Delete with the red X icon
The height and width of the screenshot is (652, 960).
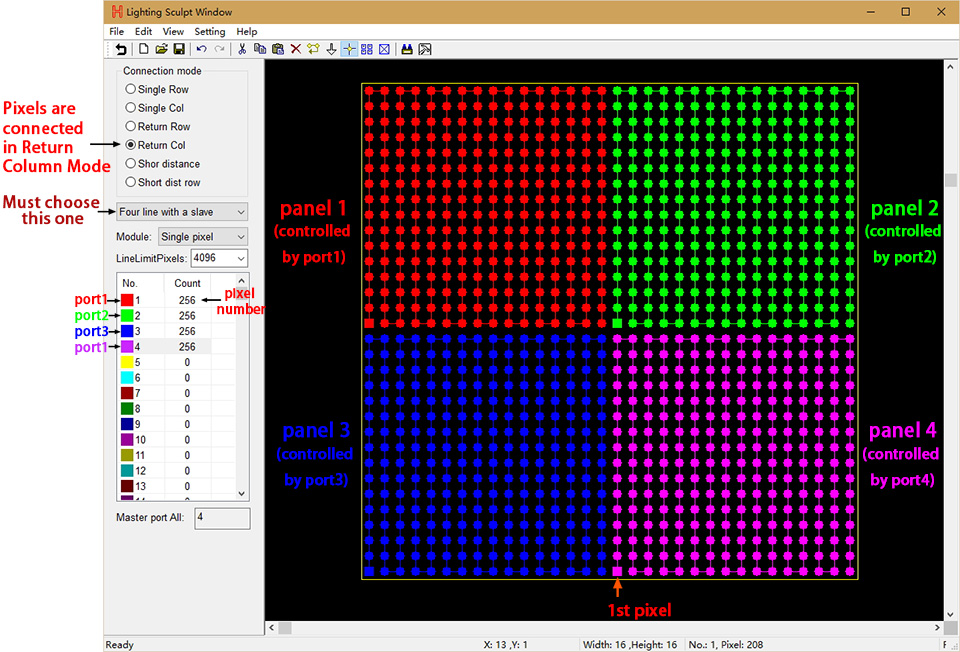tap(296, 49)
